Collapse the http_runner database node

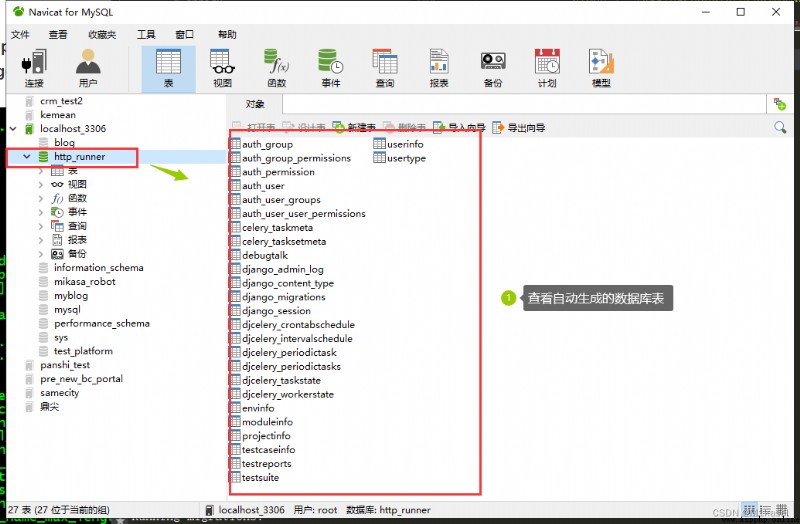(x=27, y=157)
